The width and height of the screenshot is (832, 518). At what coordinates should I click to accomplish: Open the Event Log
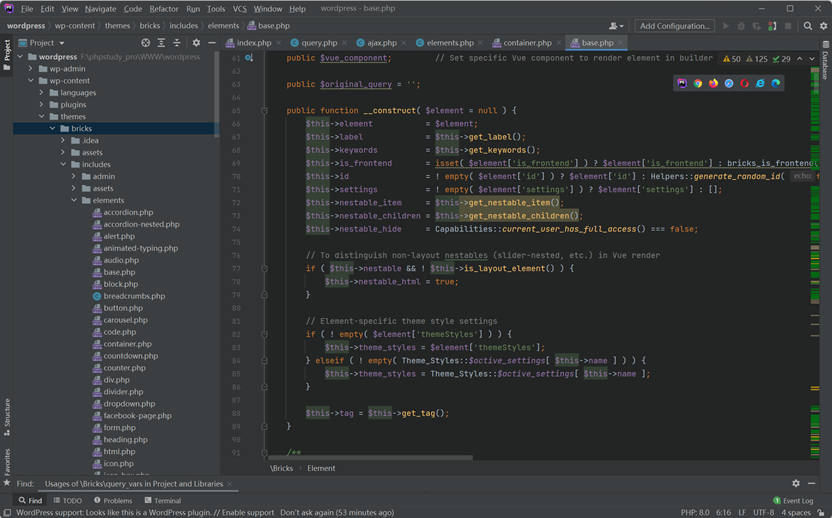[793, 500]
